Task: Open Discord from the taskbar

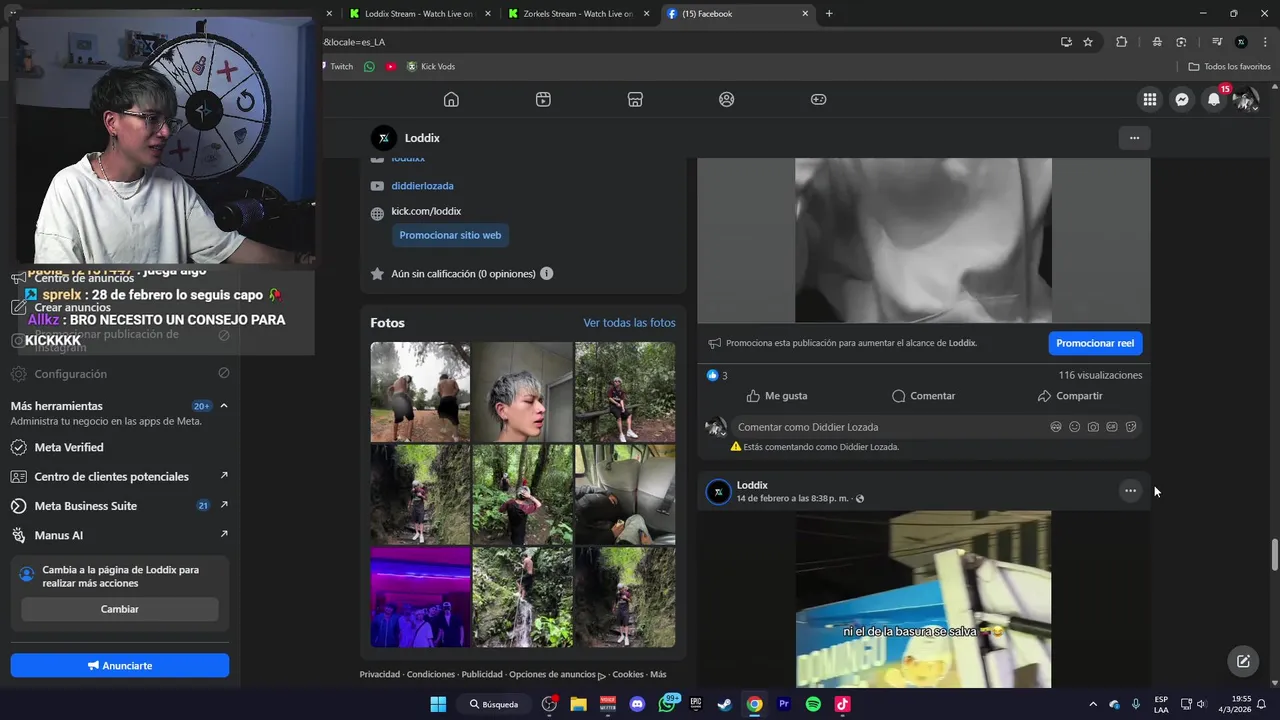Action: (637, 704)
